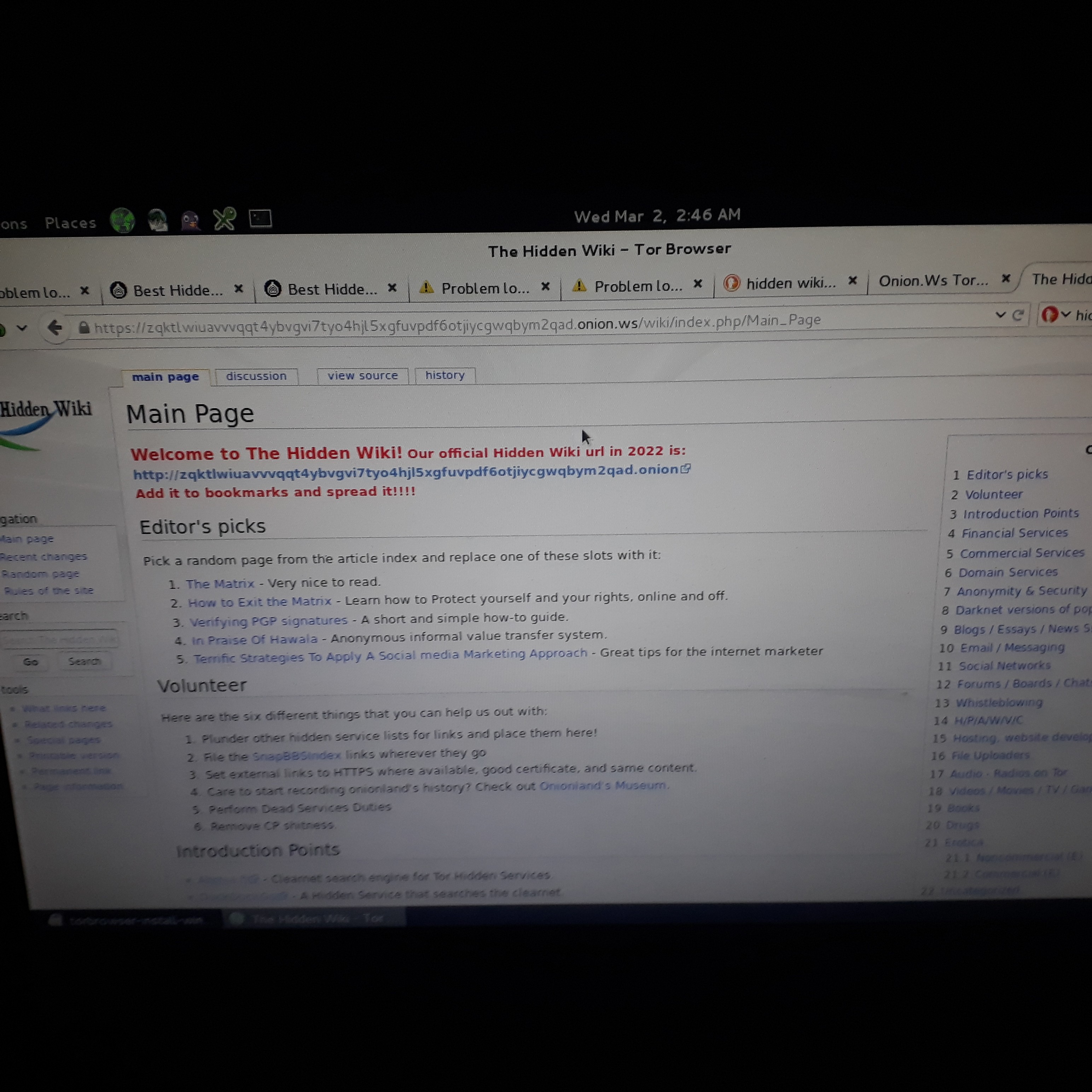Jump to "10 Email / Messaging" in contents
The height and width of the screenshot is (1092, 1092).
click(1002, 647)
